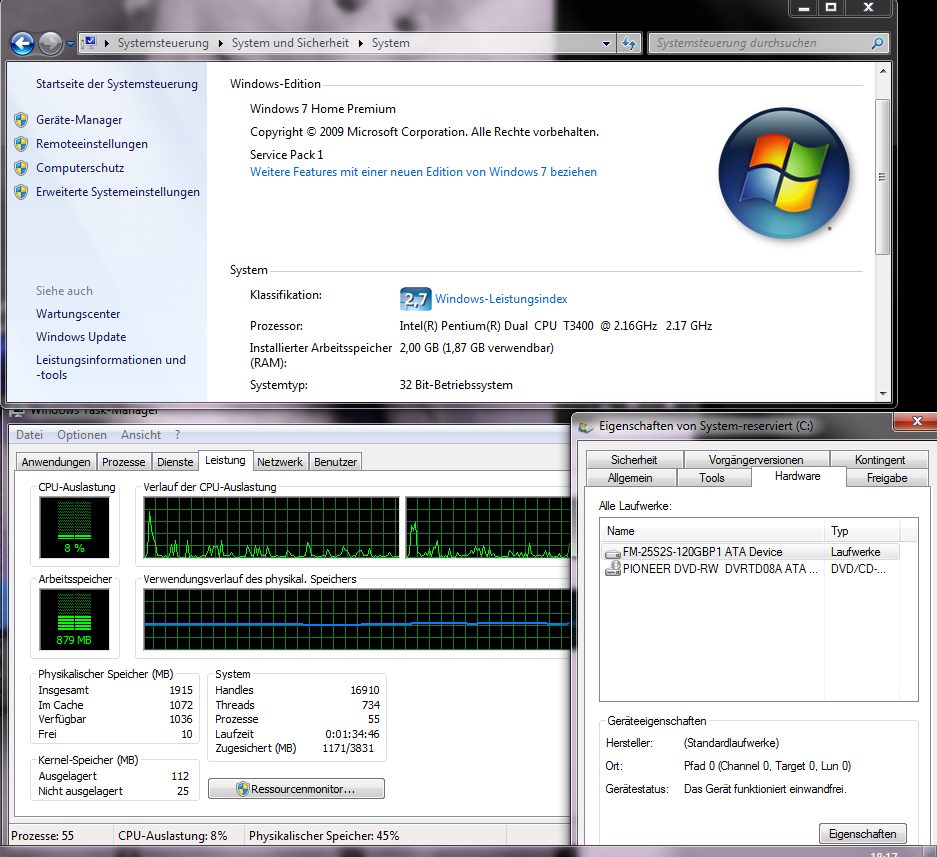Click the Typ column header
Screen dimensions: 937x857
[862, 531]
